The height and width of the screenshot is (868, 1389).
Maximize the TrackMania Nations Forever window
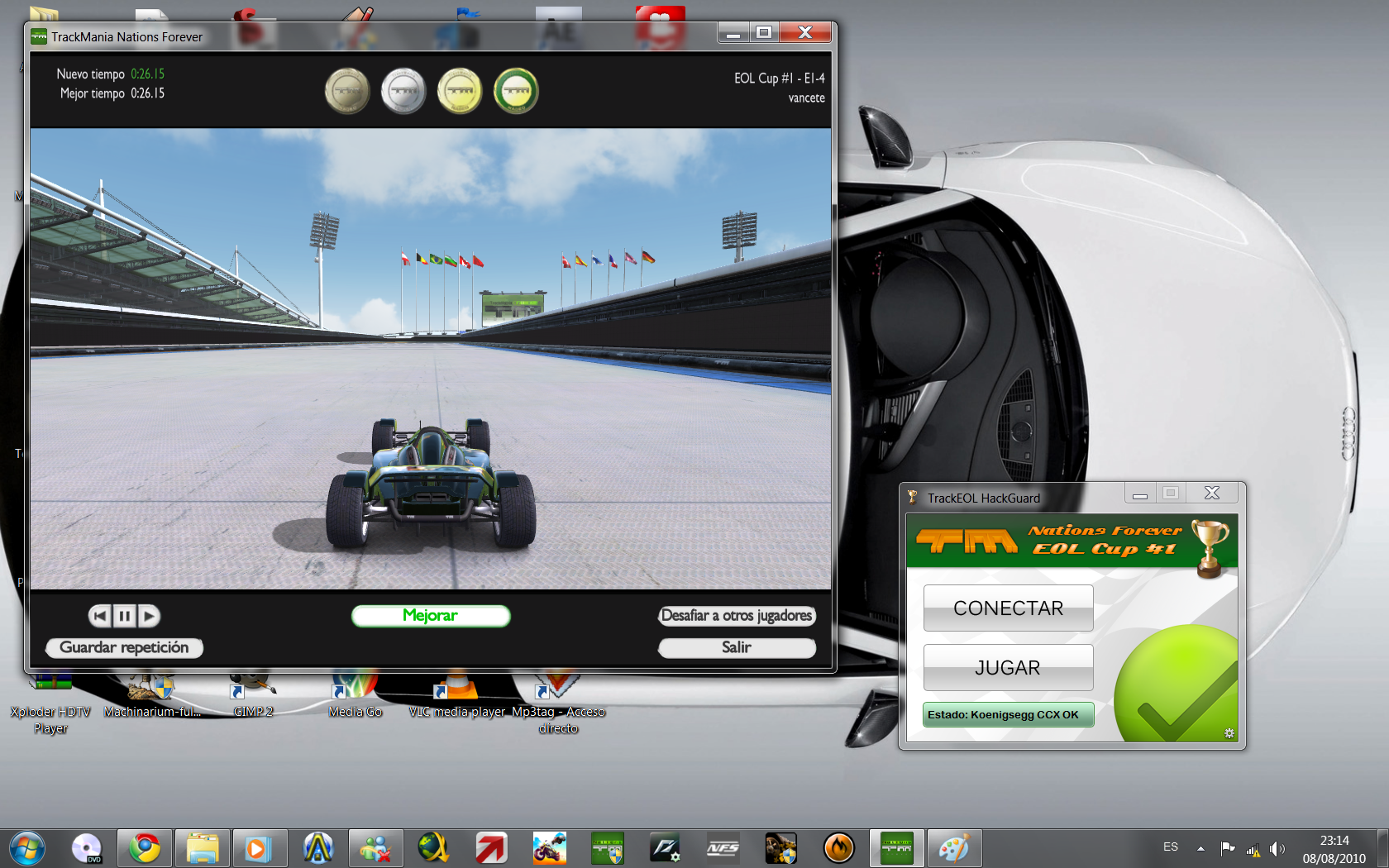[x=764, y=32]
